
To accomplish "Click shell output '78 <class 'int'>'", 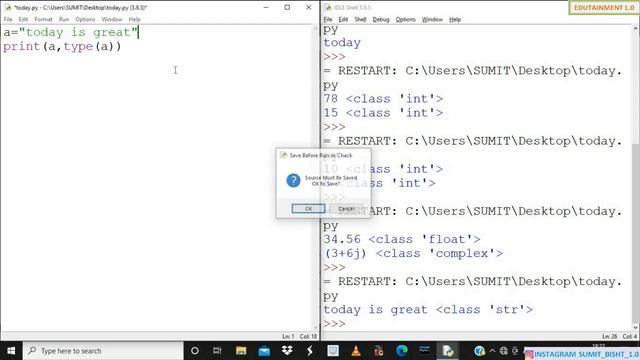I will pos(383,99).
